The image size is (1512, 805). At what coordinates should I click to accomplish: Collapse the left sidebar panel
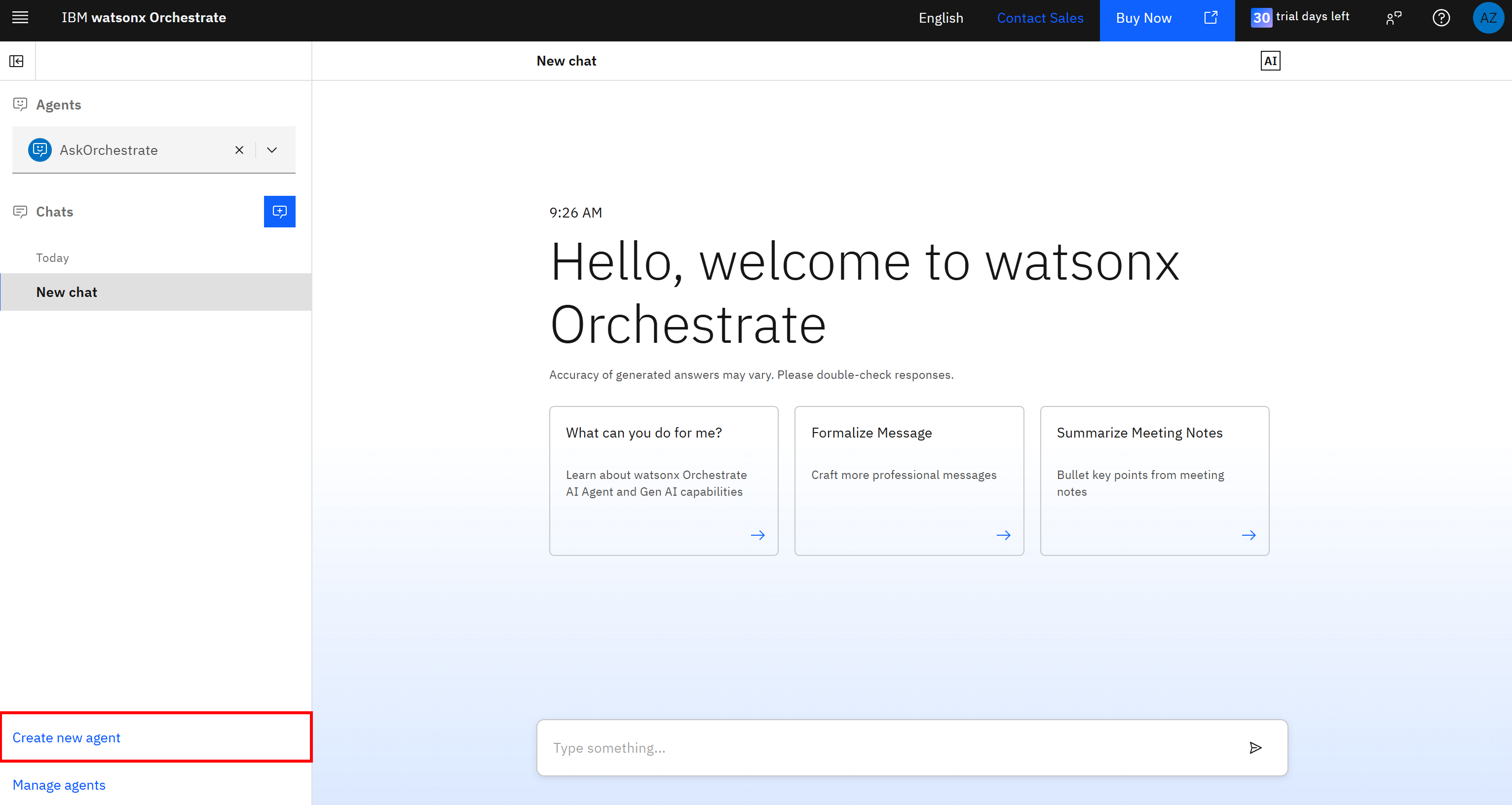(x=17, y=61)
